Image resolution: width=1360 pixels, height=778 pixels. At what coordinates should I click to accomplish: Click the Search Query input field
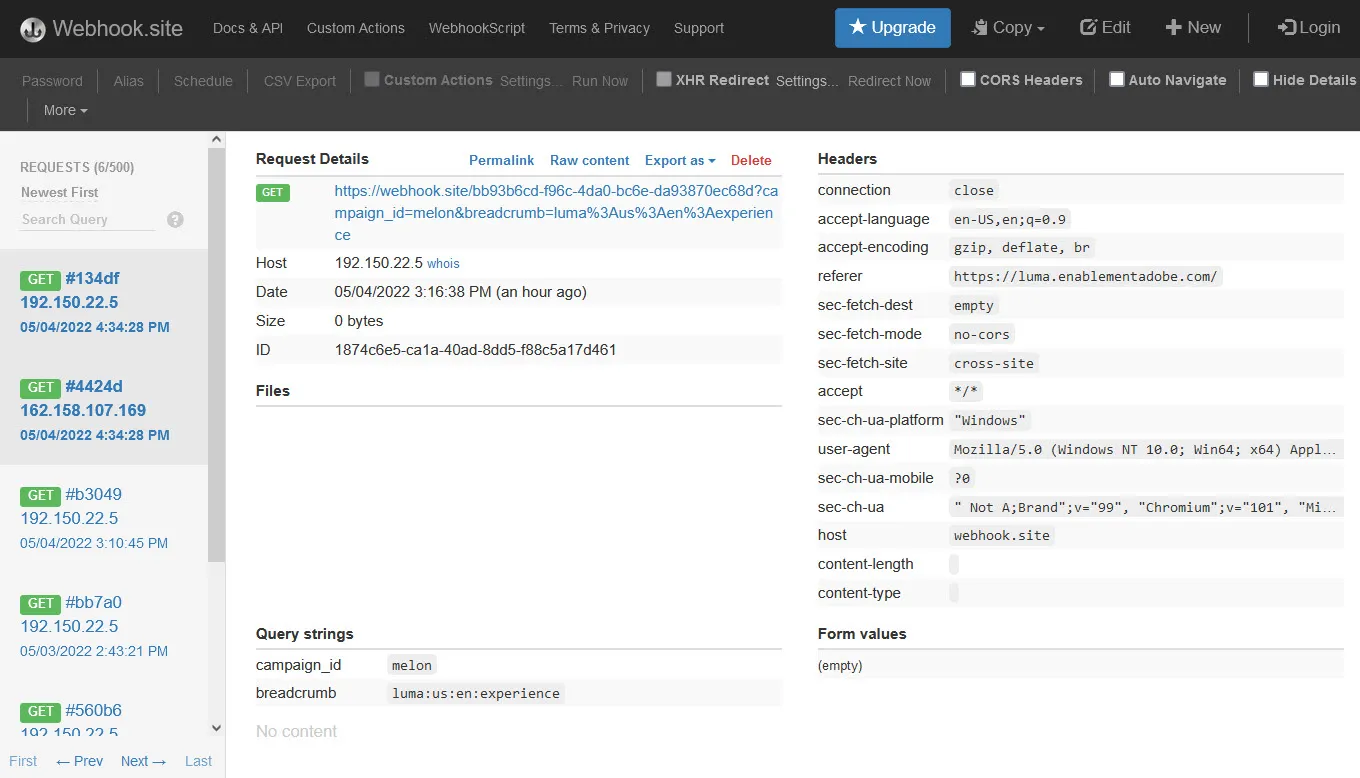click(88, 219)
